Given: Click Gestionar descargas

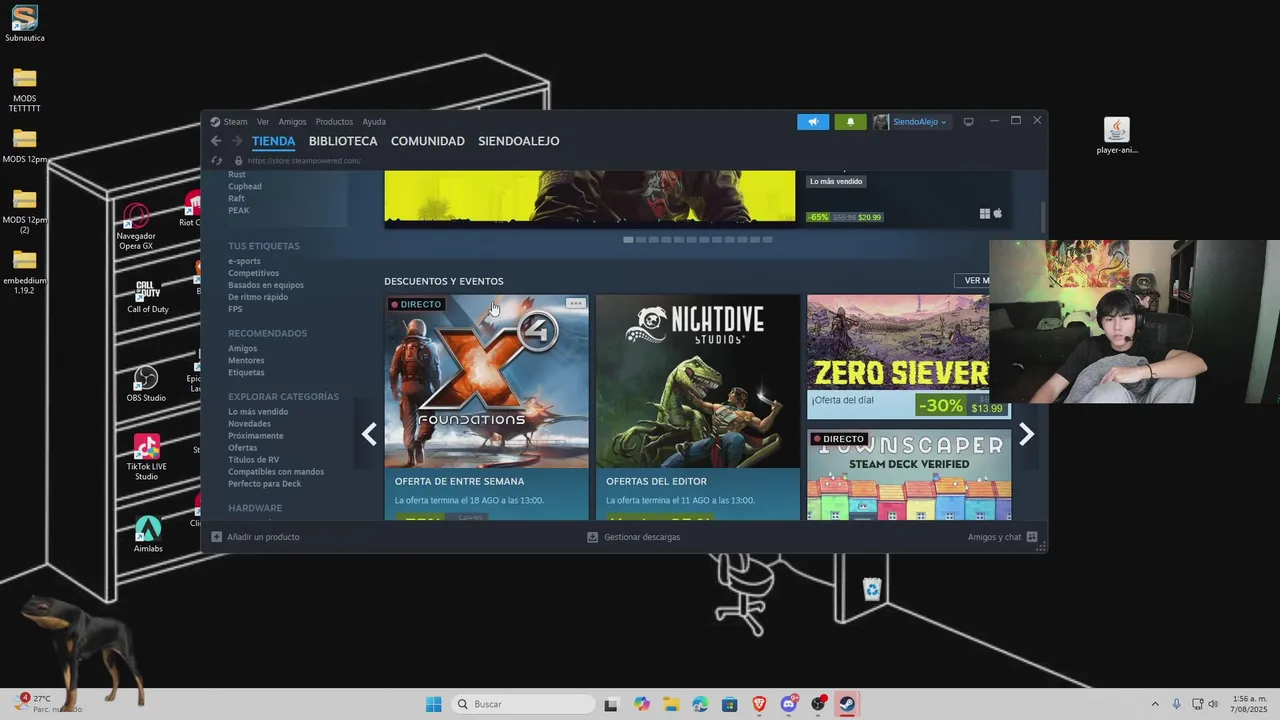Looking at the screenshot, I should click(642, 537).
